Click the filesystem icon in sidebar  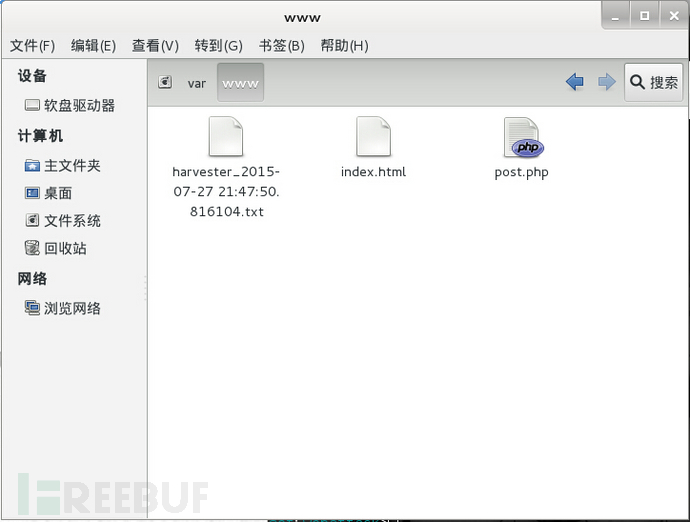[32, 220]
